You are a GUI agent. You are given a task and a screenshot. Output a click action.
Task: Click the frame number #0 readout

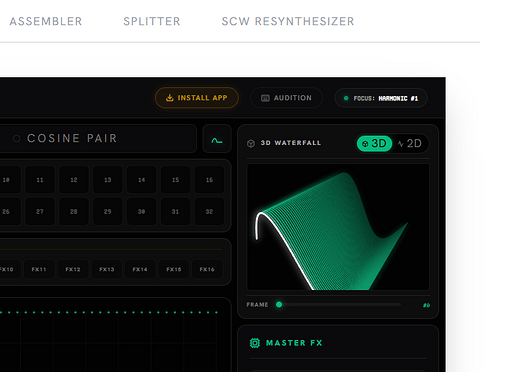pyautogui.click(x=426, y=305)
